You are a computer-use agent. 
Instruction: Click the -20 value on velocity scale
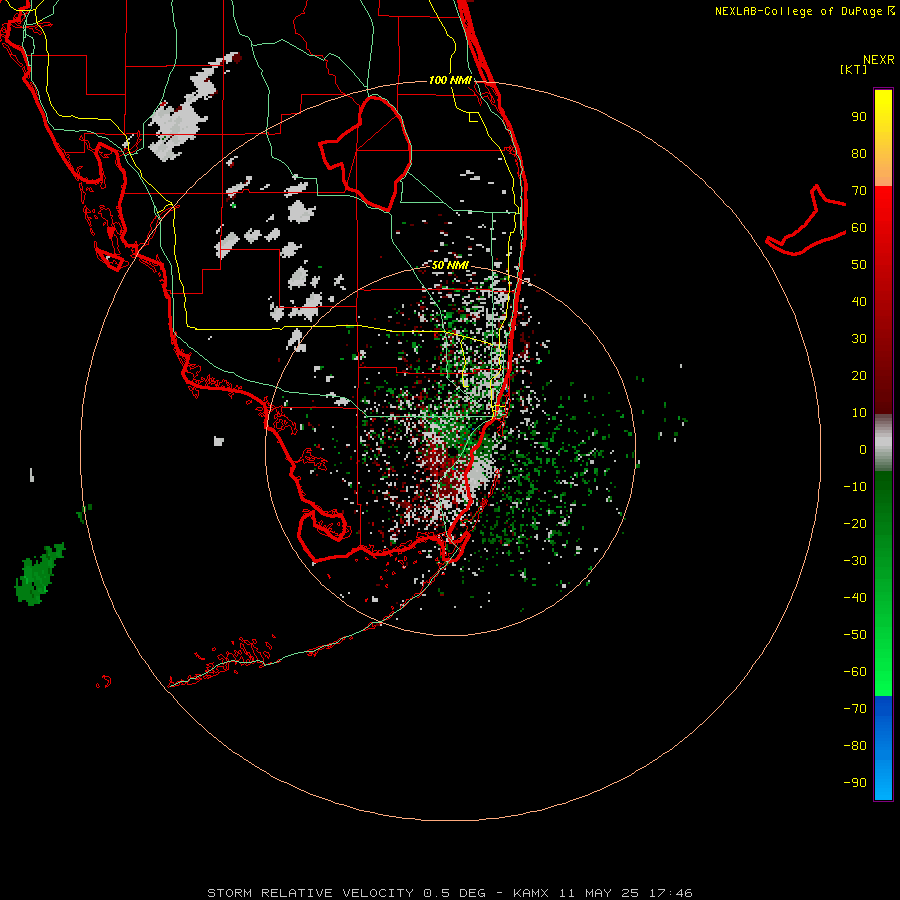855,523
